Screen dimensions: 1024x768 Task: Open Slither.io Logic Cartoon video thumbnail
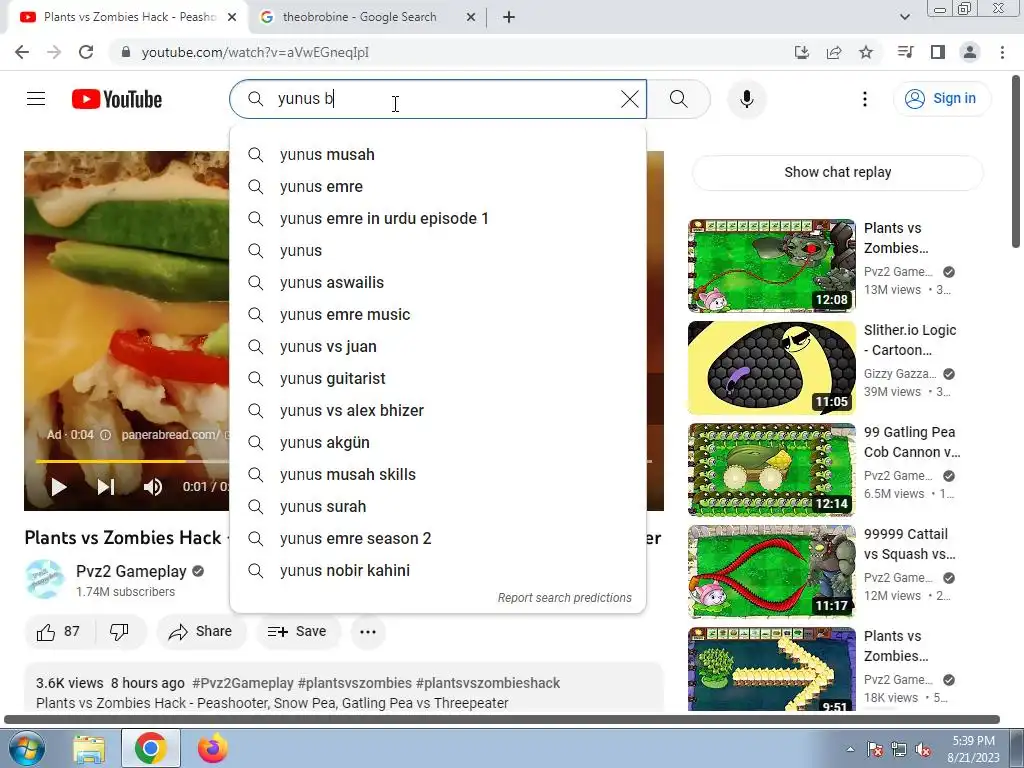pyautogui.click(x=771, y=368)
